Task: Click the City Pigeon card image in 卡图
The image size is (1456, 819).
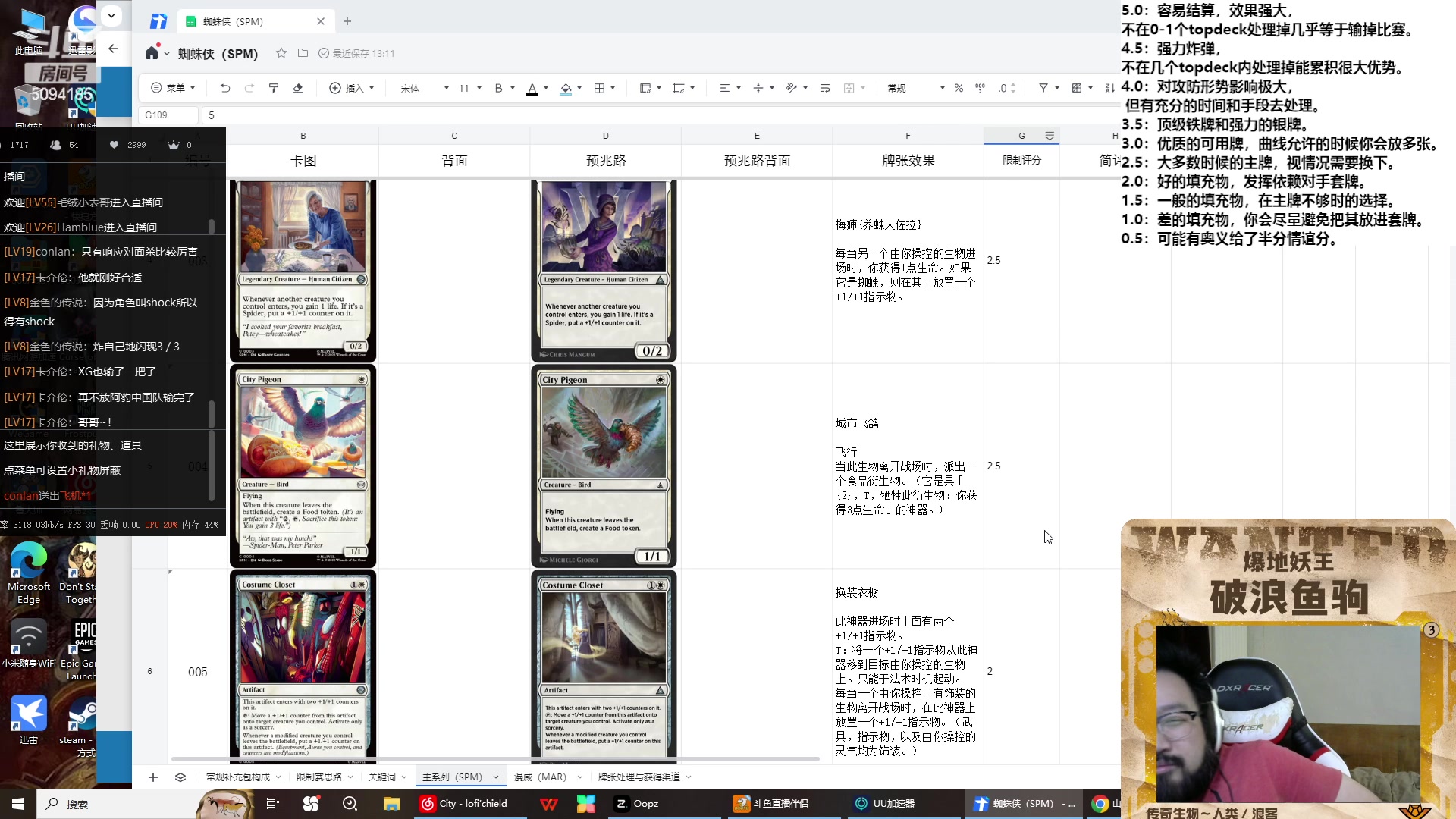Action: point(303,466)
